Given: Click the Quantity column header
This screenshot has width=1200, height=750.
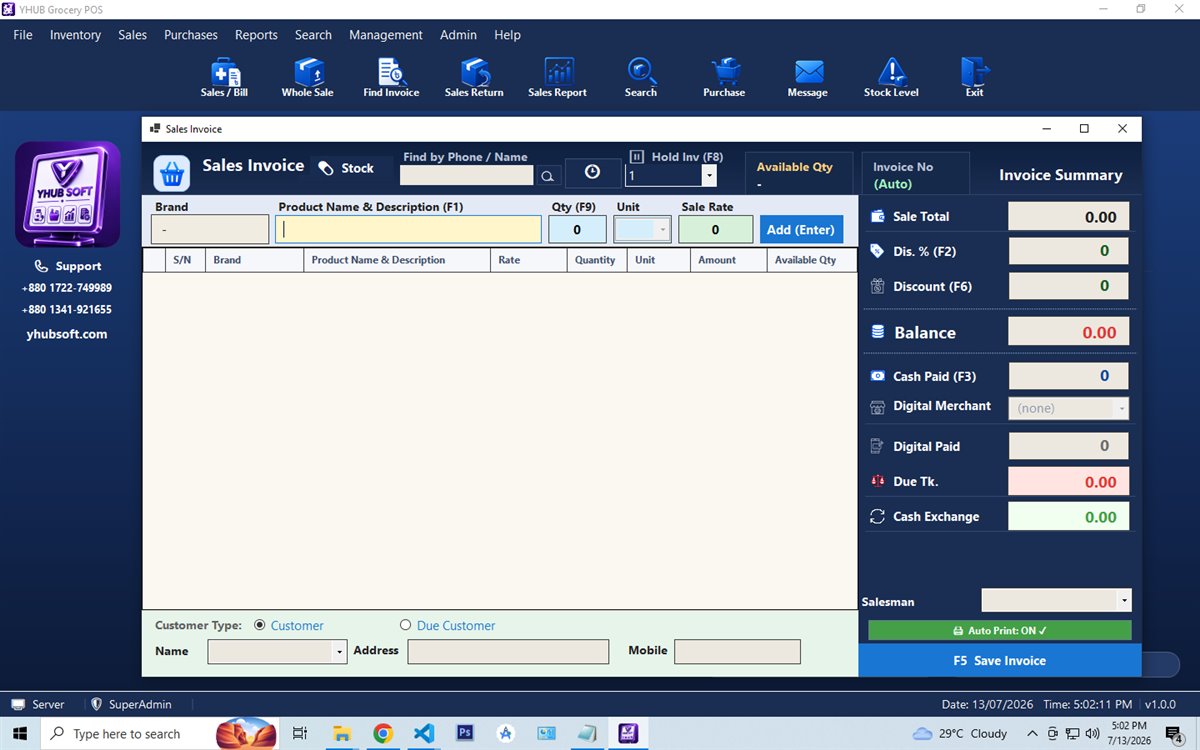Looking at the screenshot, I should 595,260.
